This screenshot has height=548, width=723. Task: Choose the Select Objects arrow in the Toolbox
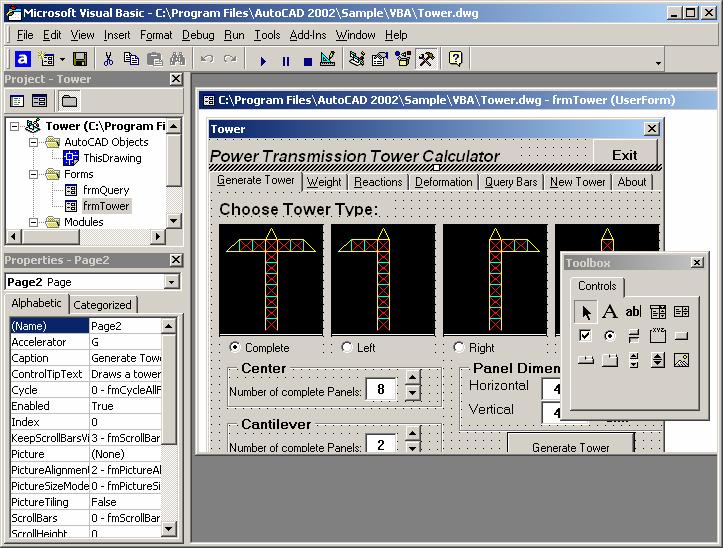(x=586, y=312)
